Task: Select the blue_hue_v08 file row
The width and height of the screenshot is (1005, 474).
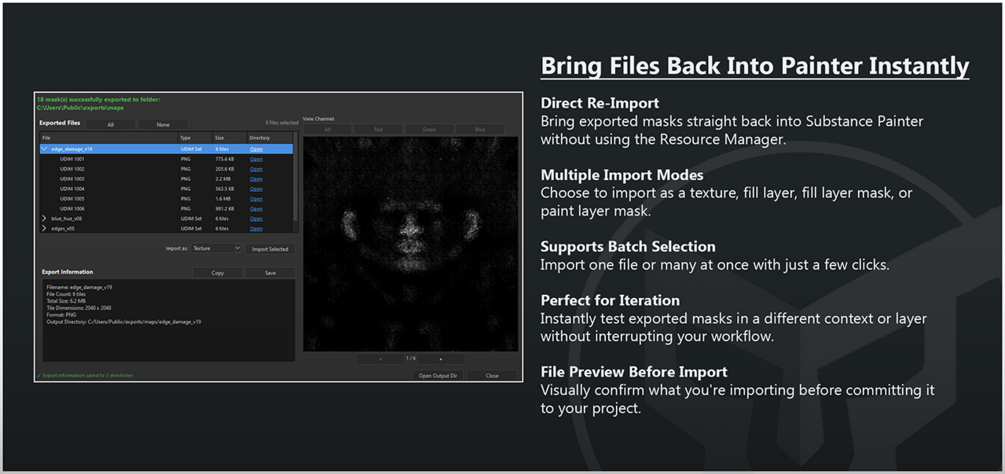Action: point(166,218)
